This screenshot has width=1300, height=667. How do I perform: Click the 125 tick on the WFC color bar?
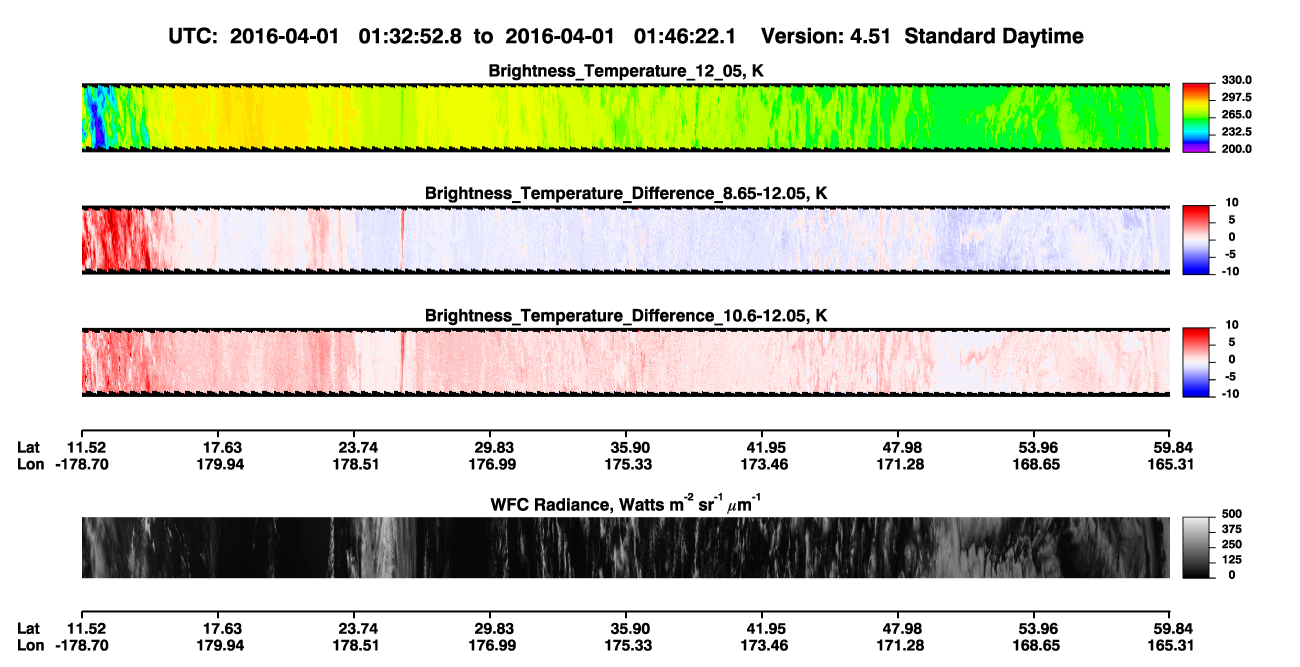[x=1232, y=560]
